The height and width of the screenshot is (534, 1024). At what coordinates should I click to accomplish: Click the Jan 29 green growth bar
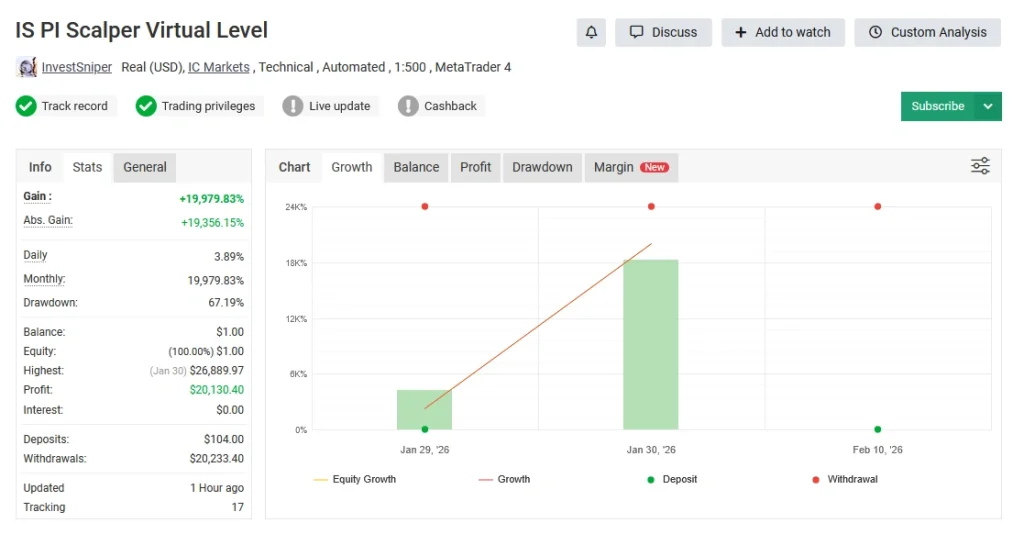(x=424, y=410)
